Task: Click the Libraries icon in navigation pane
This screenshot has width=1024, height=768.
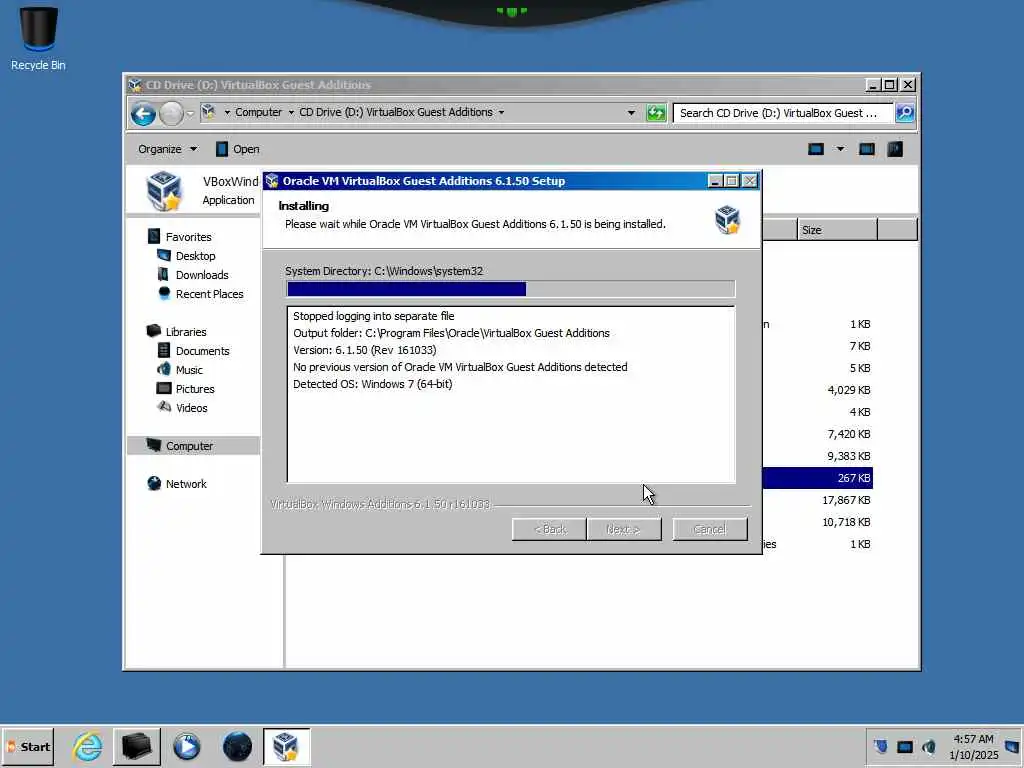Action: pos(154,331)
